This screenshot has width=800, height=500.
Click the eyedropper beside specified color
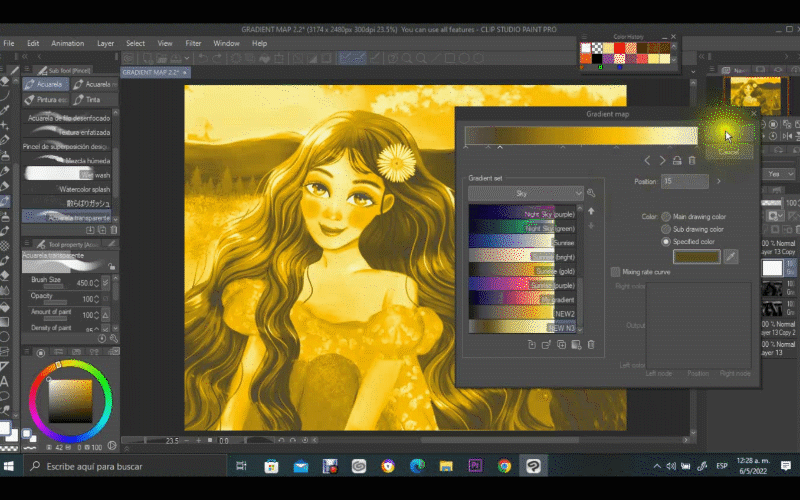(731, 257)
